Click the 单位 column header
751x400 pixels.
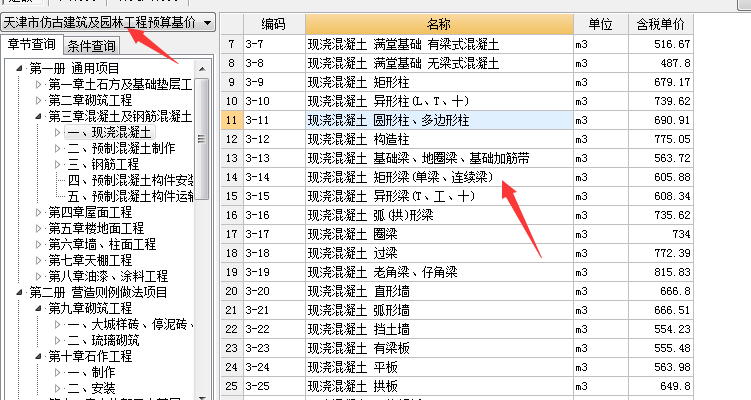tap(601, 24)
